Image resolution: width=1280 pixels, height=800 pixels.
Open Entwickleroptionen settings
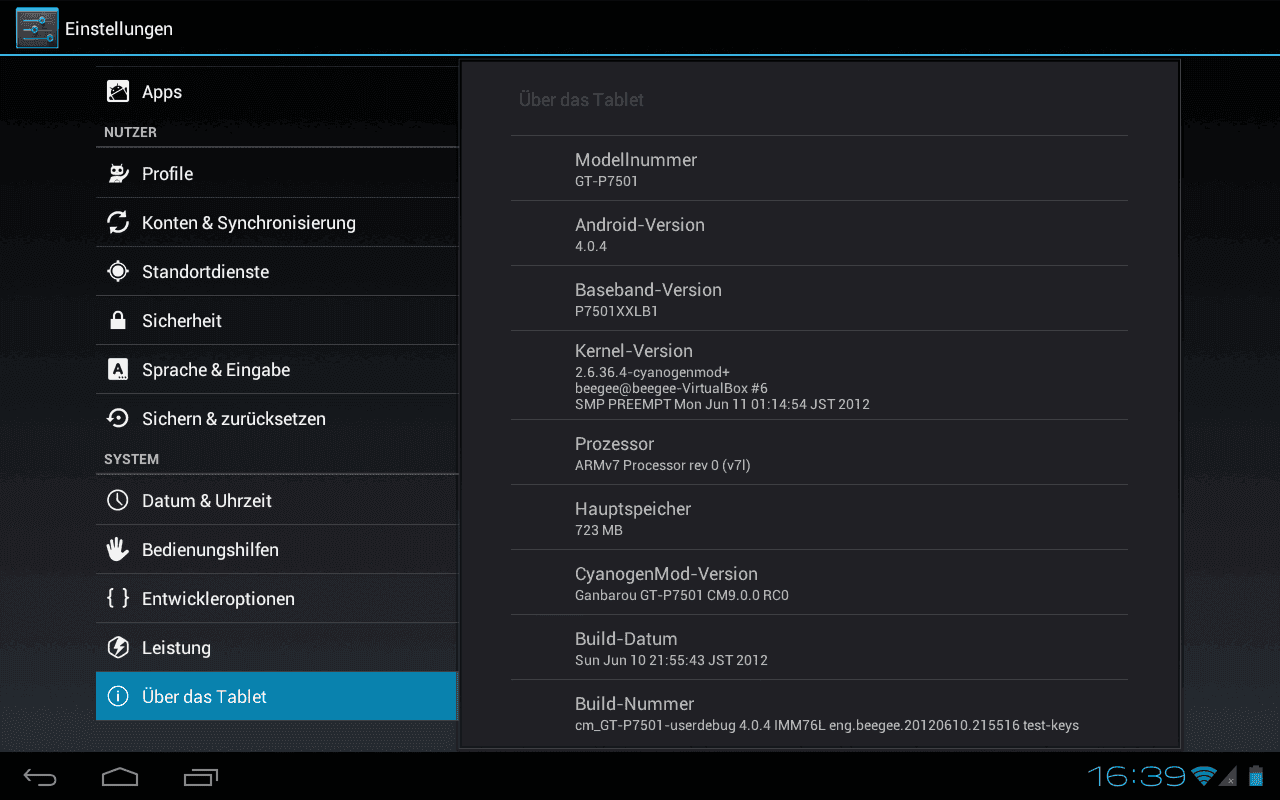click(277, 599)
